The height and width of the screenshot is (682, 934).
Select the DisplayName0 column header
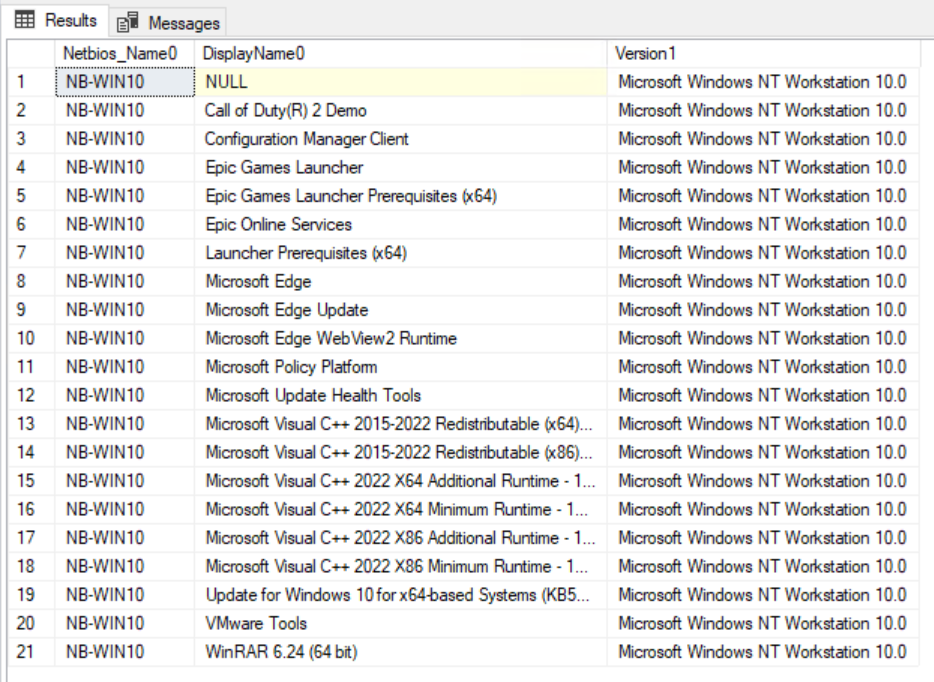(400, 54)
